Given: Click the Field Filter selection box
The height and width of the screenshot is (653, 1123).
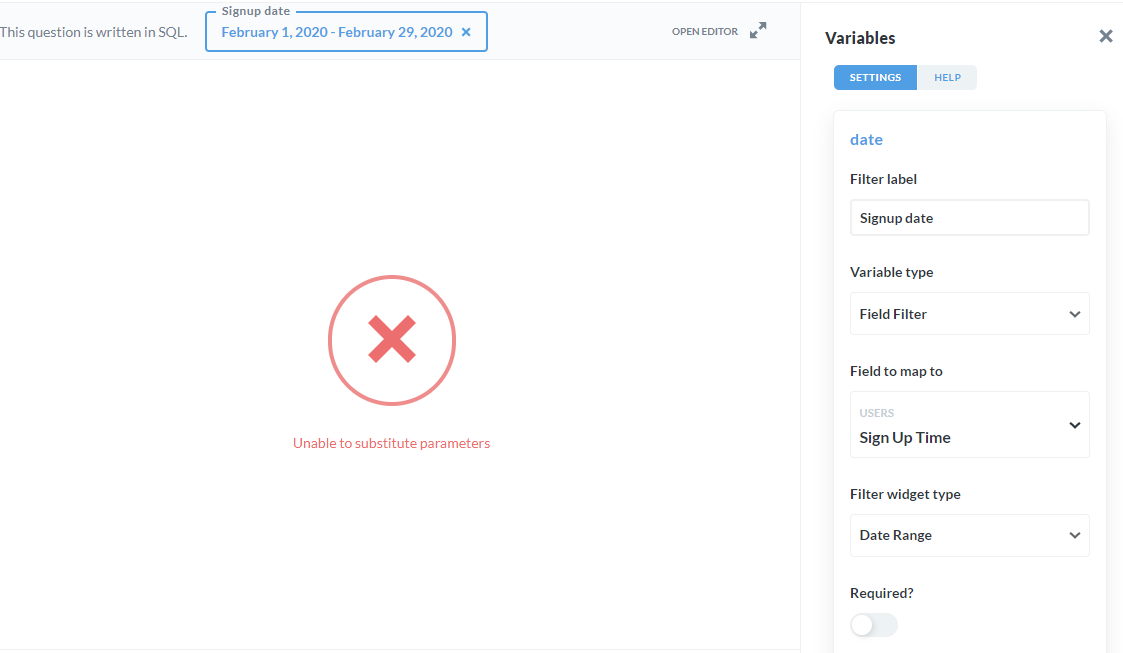Looking at the screenshot, I should point(969,313).
